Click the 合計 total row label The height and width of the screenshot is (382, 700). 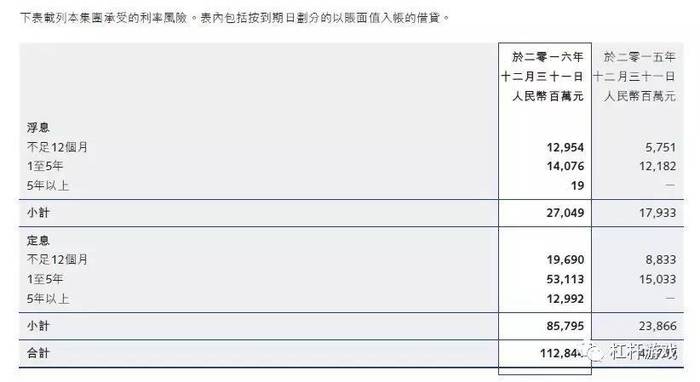click(38, 353)
